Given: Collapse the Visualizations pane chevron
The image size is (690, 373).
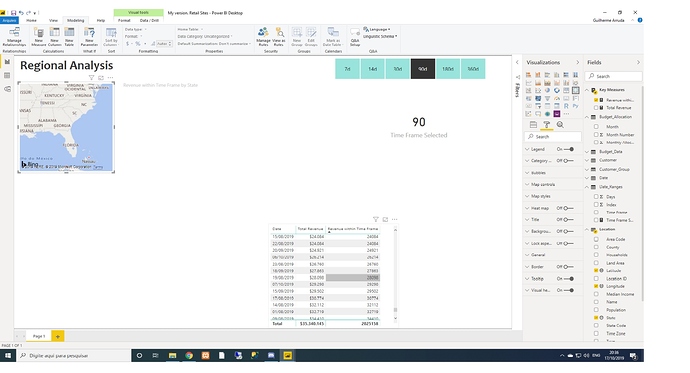Looking at the screenshot, I should point(578,62).
